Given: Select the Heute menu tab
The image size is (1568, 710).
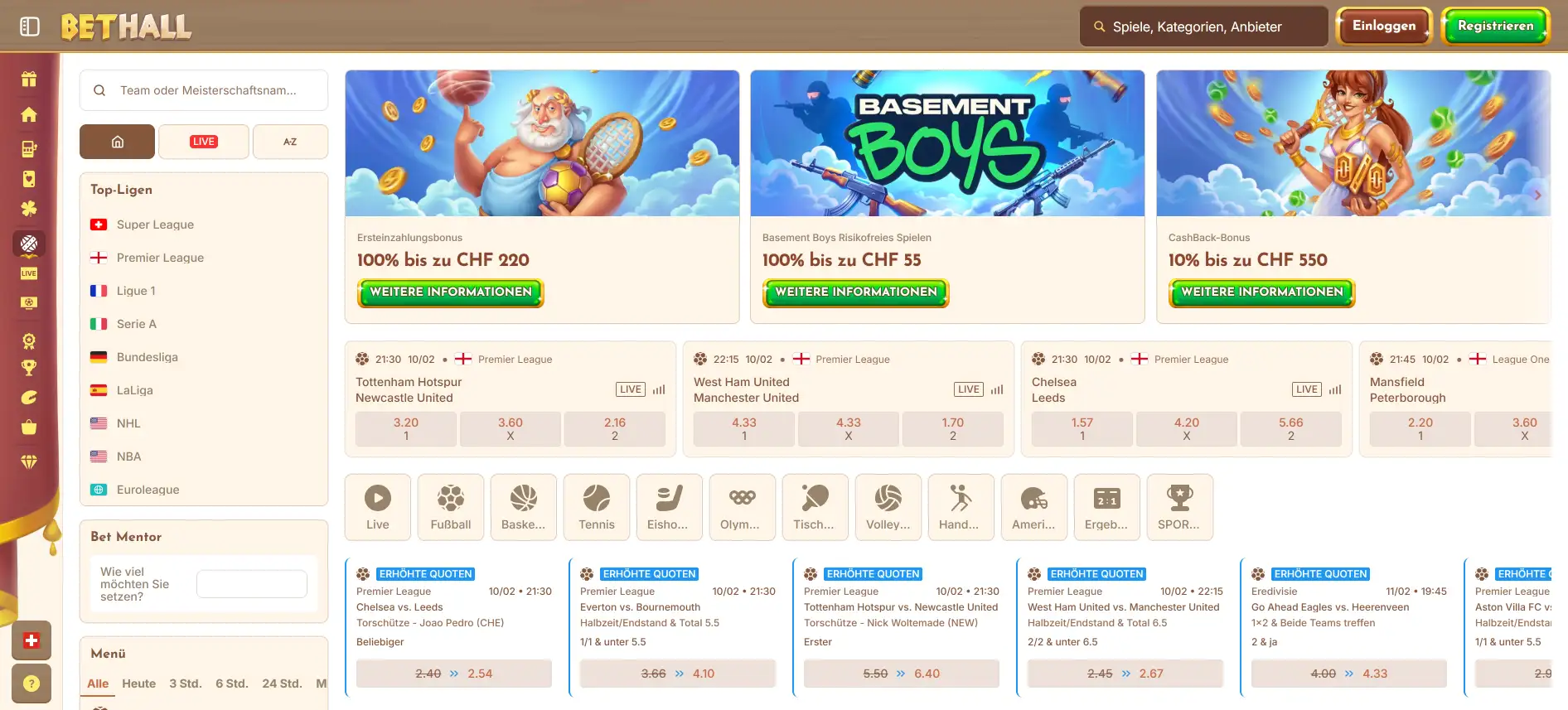Looking at the screenshot, I should click(139, 683).
